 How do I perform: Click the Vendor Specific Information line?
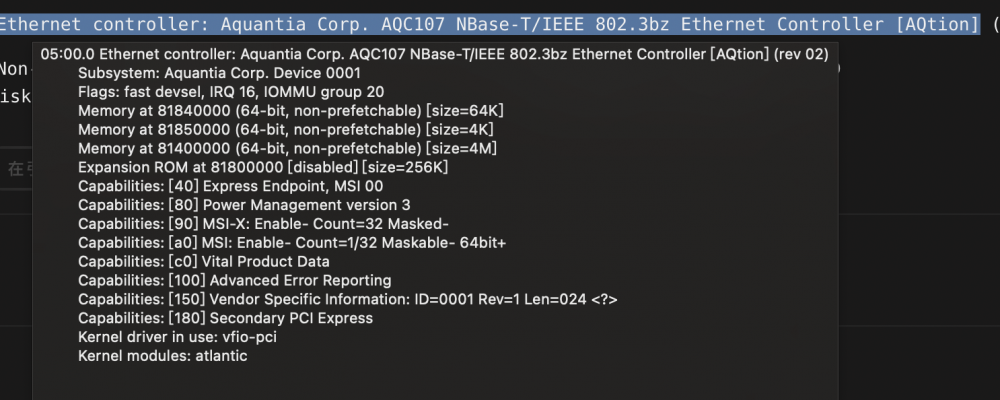[x=348, y=299]
